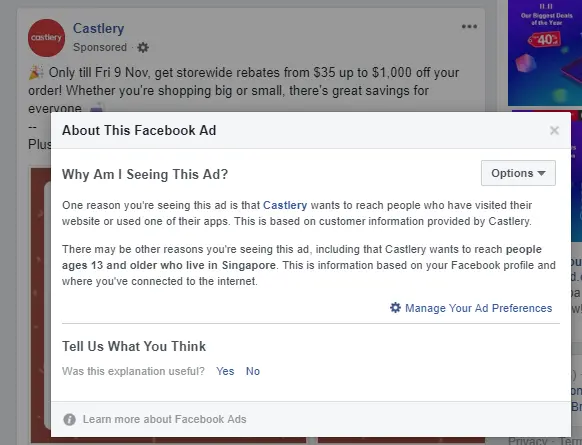This screenshot has height=445, width=582.
Task: Click the gear icon next to Manage Your Ad Preferences
Action: click(x=395, y=308)
